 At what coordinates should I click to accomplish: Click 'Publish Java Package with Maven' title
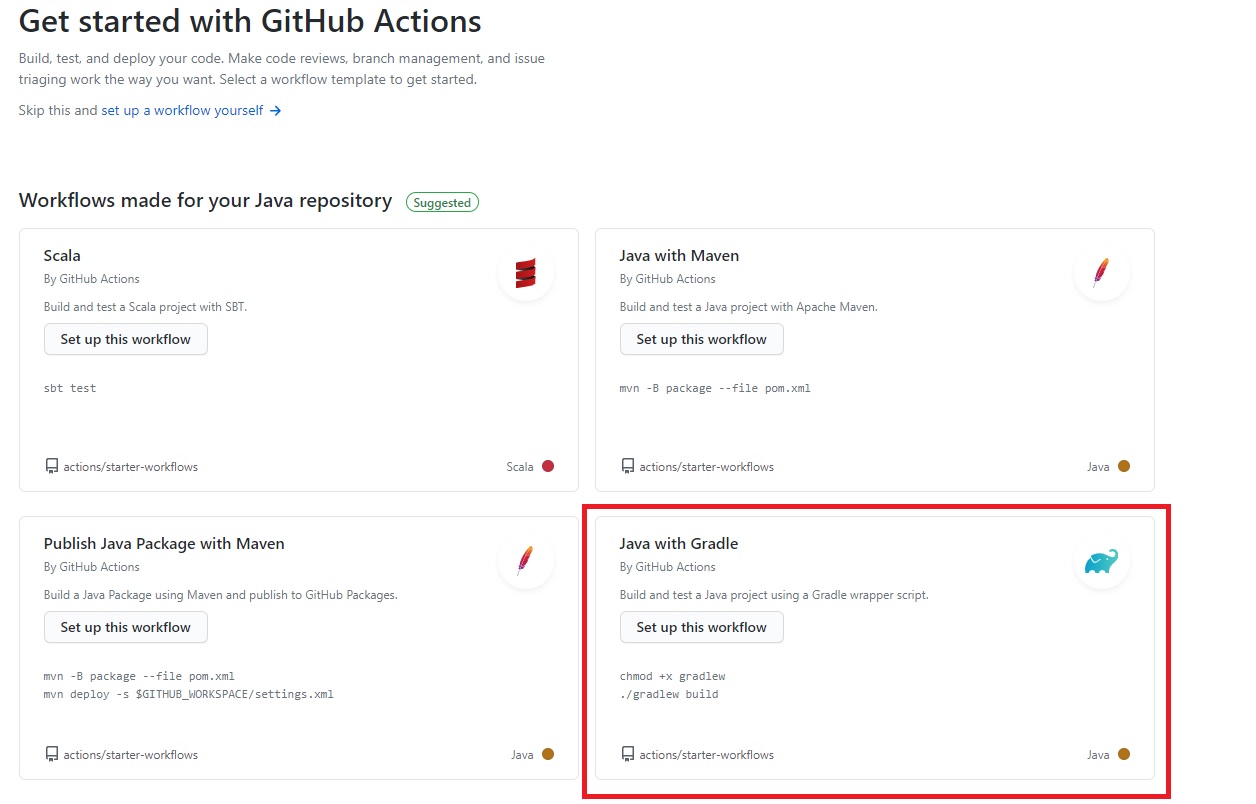click(164, 543)
